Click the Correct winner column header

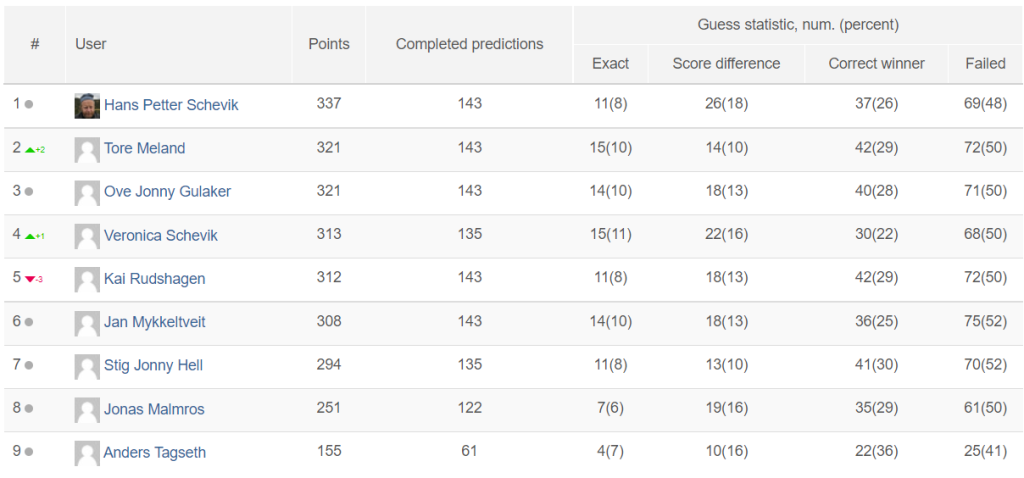(876, 63)
